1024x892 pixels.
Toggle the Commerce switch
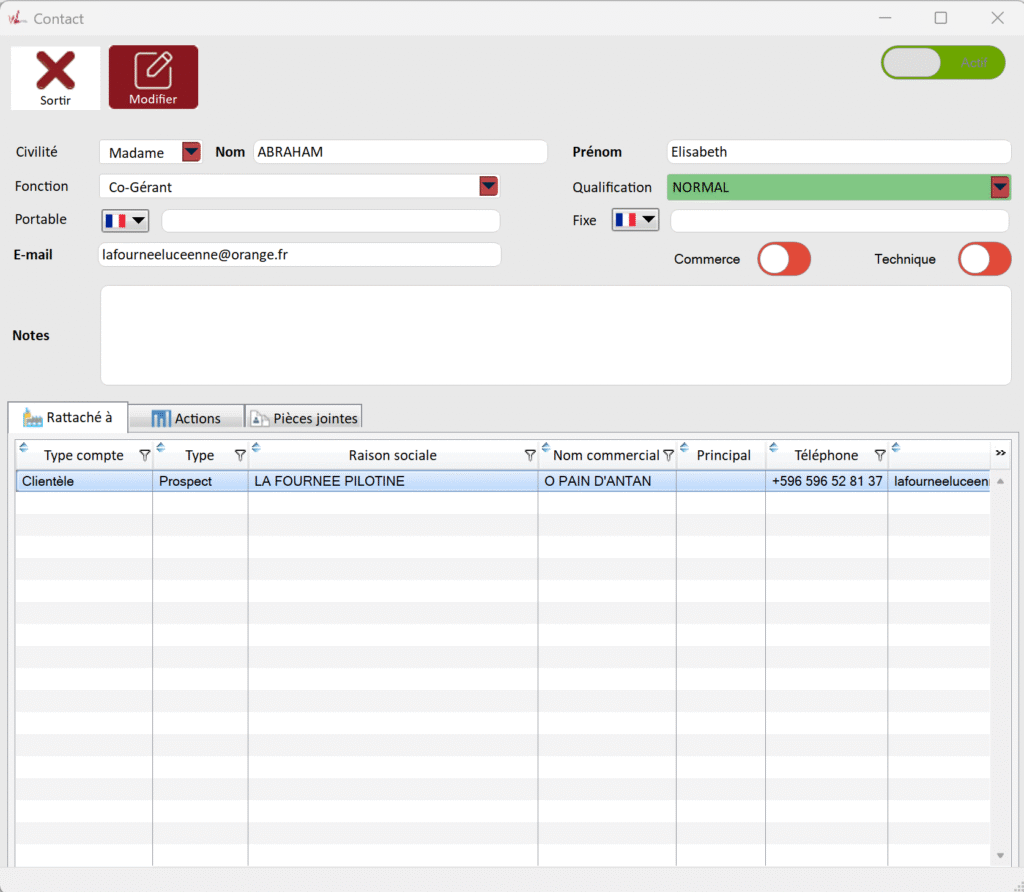[783, 259]
